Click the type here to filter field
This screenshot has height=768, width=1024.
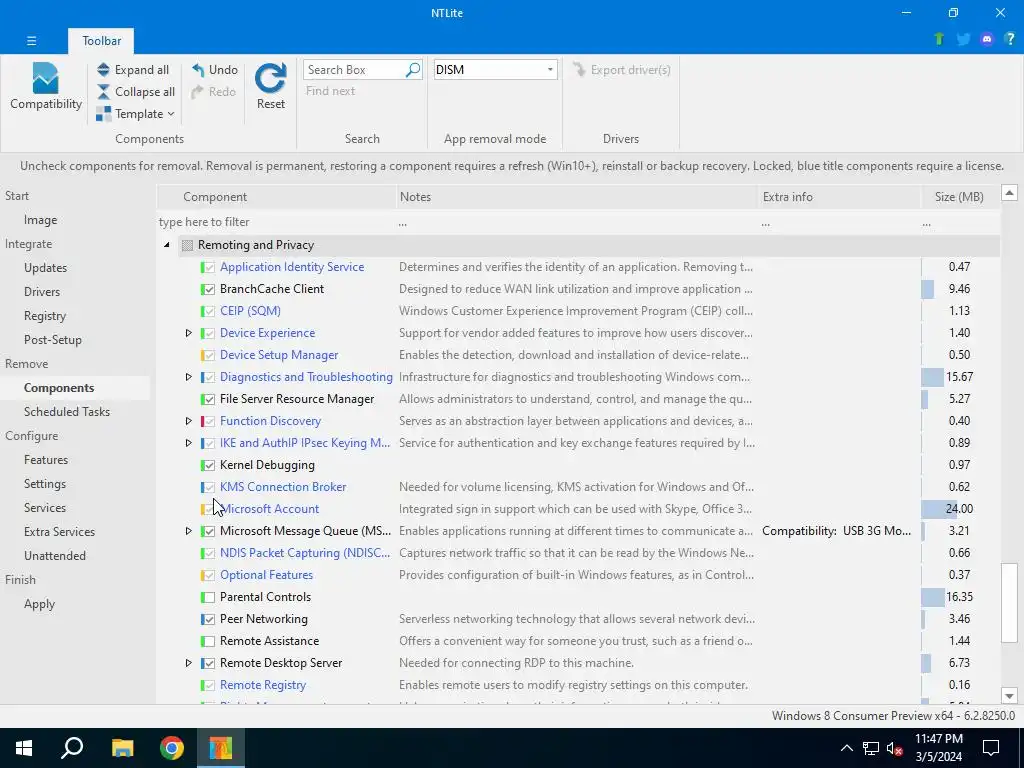click(x=276, y=222)
